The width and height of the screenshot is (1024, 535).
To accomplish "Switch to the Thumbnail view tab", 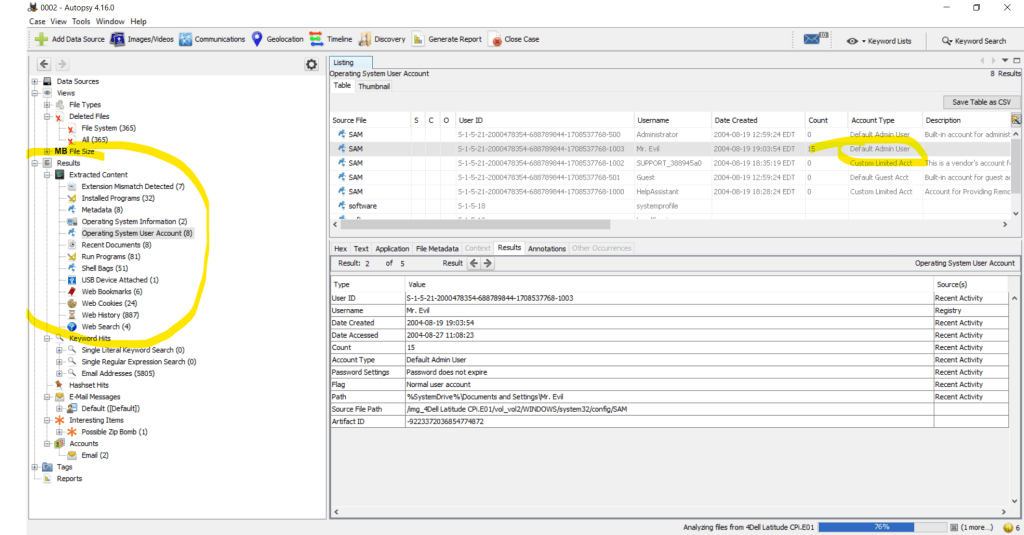I will (374, 86).
